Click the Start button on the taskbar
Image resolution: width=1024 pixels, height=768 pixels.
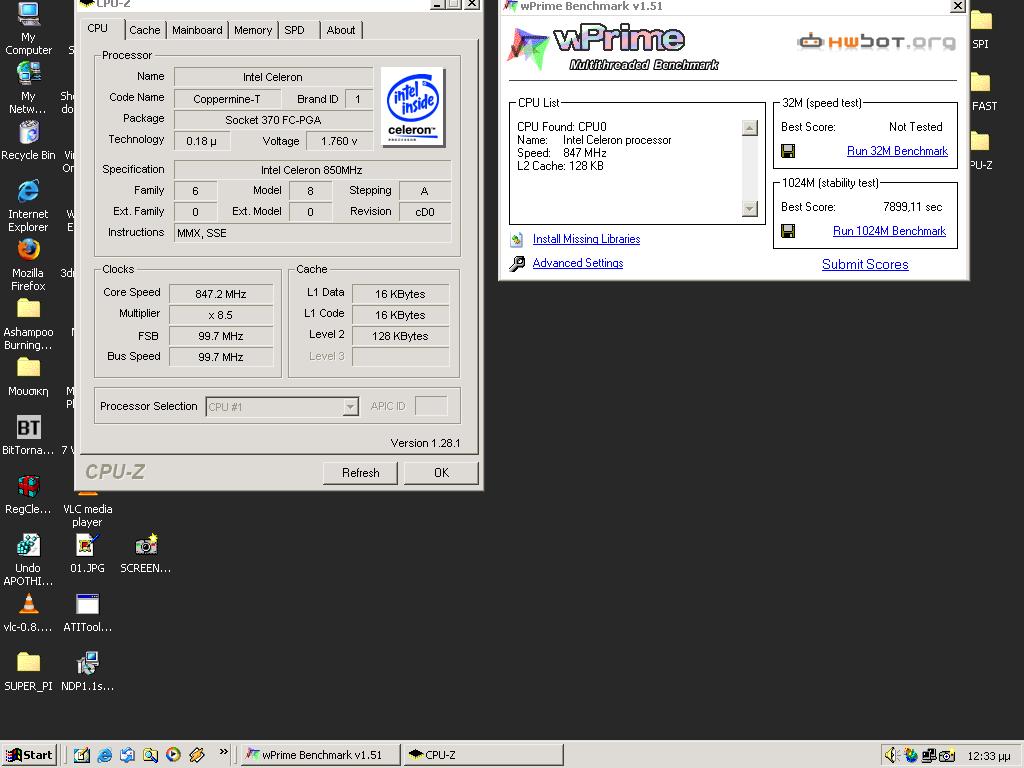click(x=30, y=755)
